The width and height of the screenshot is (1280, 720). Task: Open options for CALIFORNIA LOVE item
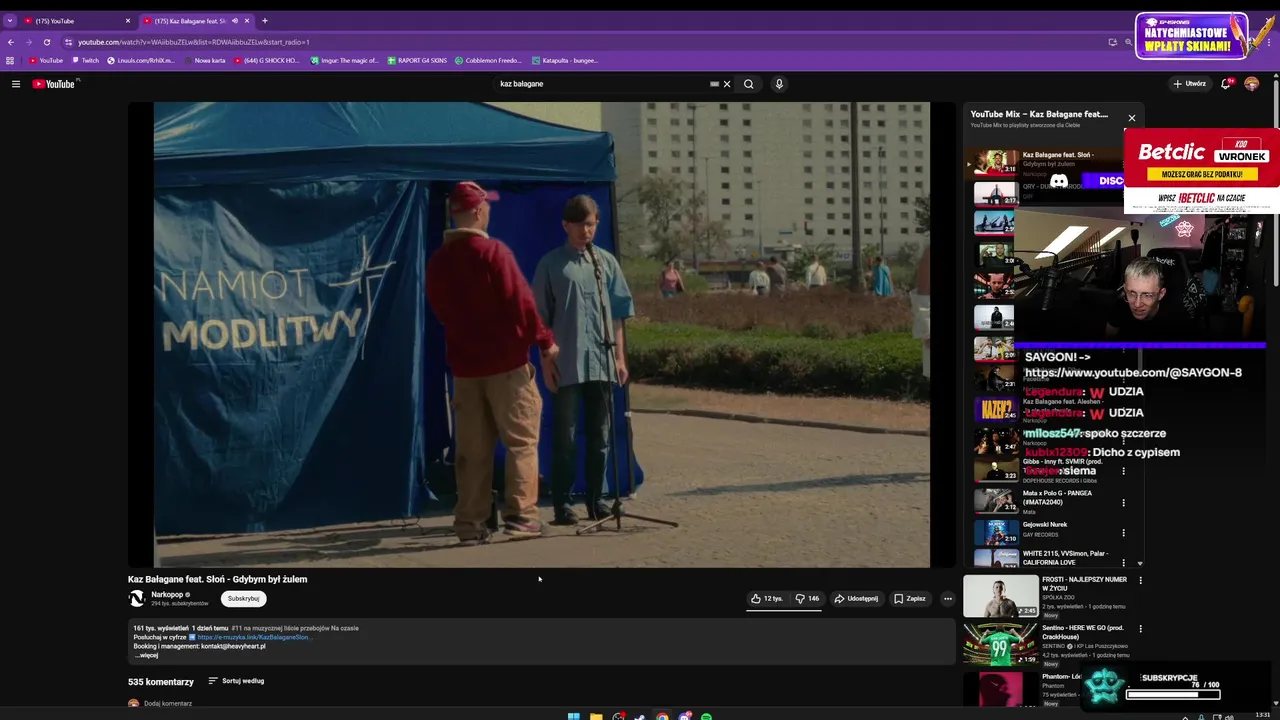[x=1124, y=562]
